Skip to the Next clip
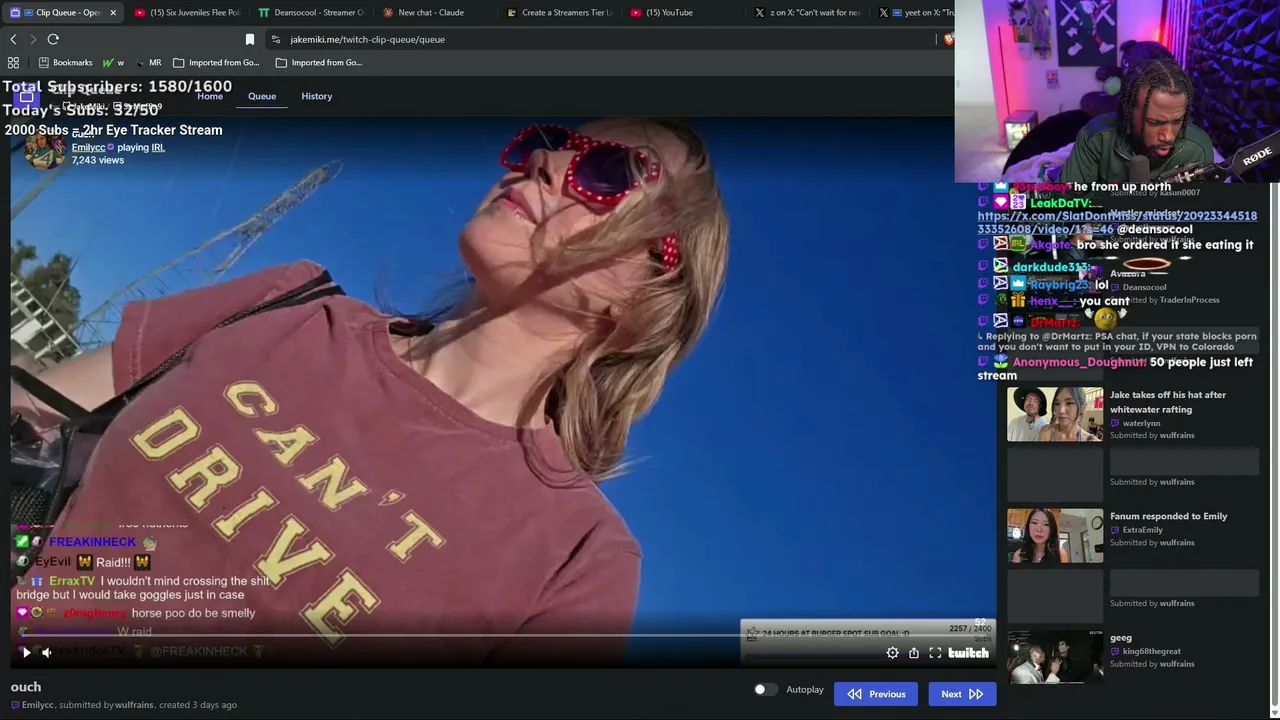The image size is (1280, 720). (962, 694)
